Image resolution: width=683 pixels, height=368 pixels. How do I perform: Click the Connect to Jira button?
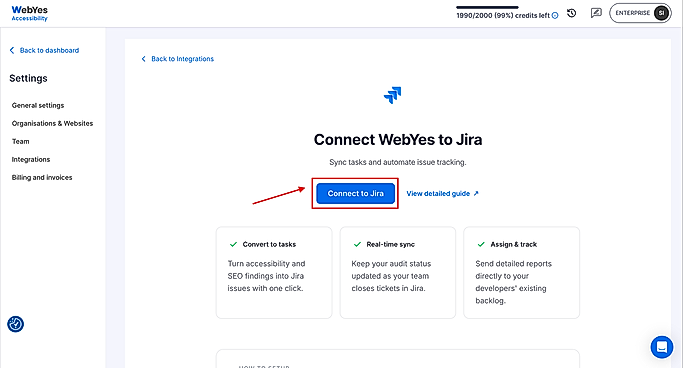[355, 193]
